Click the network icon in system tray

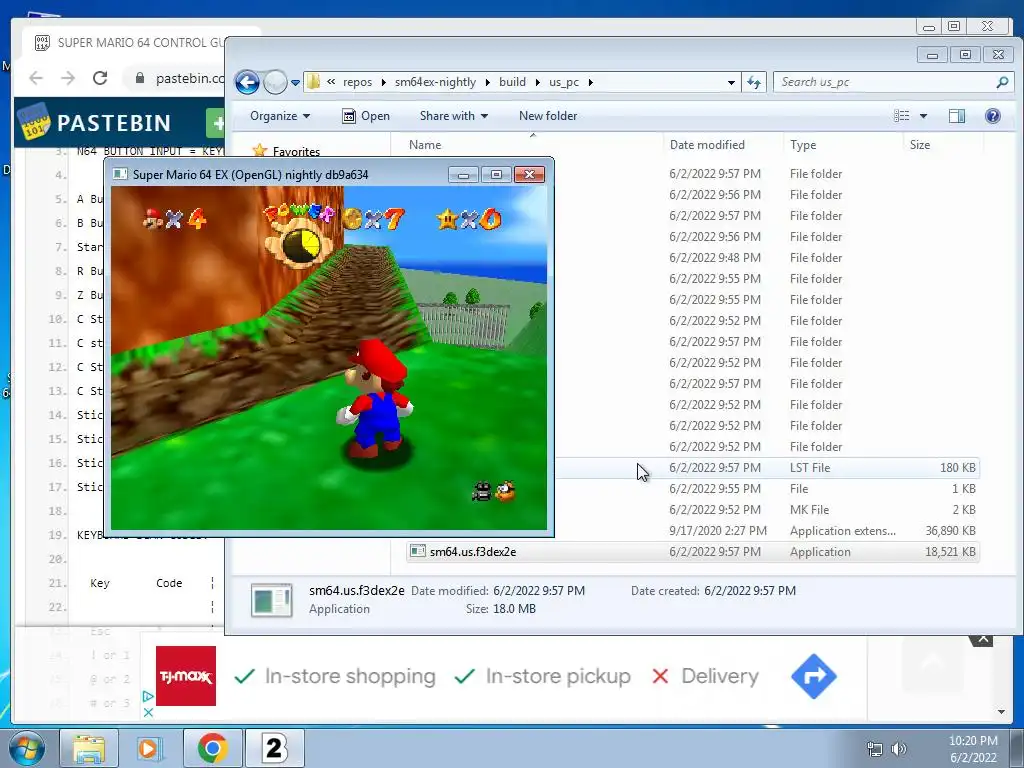(874, 749)
